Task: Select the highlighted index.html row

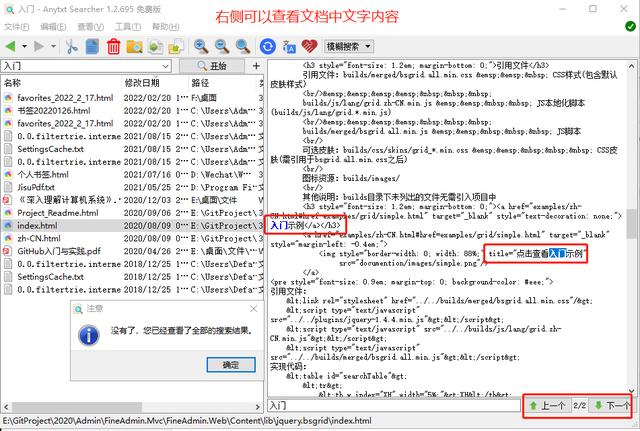Action: pos(131,226)
